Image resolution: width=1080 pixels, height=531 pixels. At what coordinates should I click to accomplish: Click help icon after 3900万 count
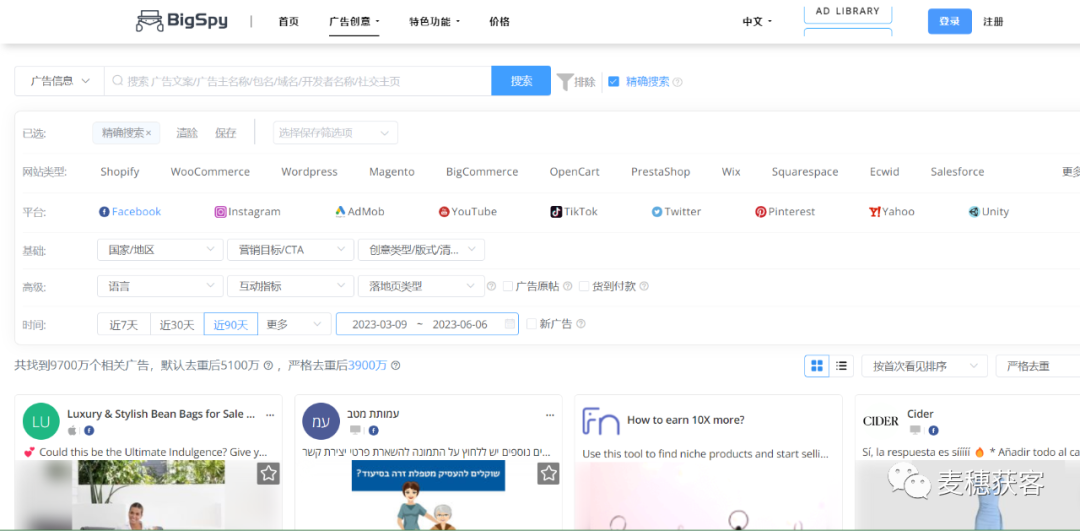click(x=395, y=366)
